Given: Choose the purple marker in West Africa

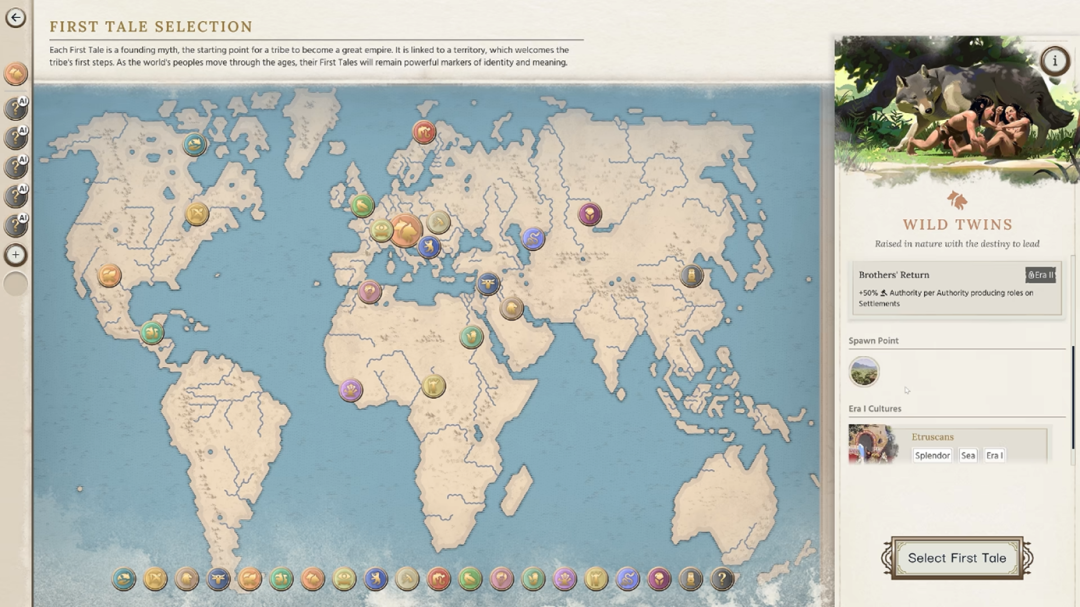Looking at the screenshot, I should (x=351, y=390).
